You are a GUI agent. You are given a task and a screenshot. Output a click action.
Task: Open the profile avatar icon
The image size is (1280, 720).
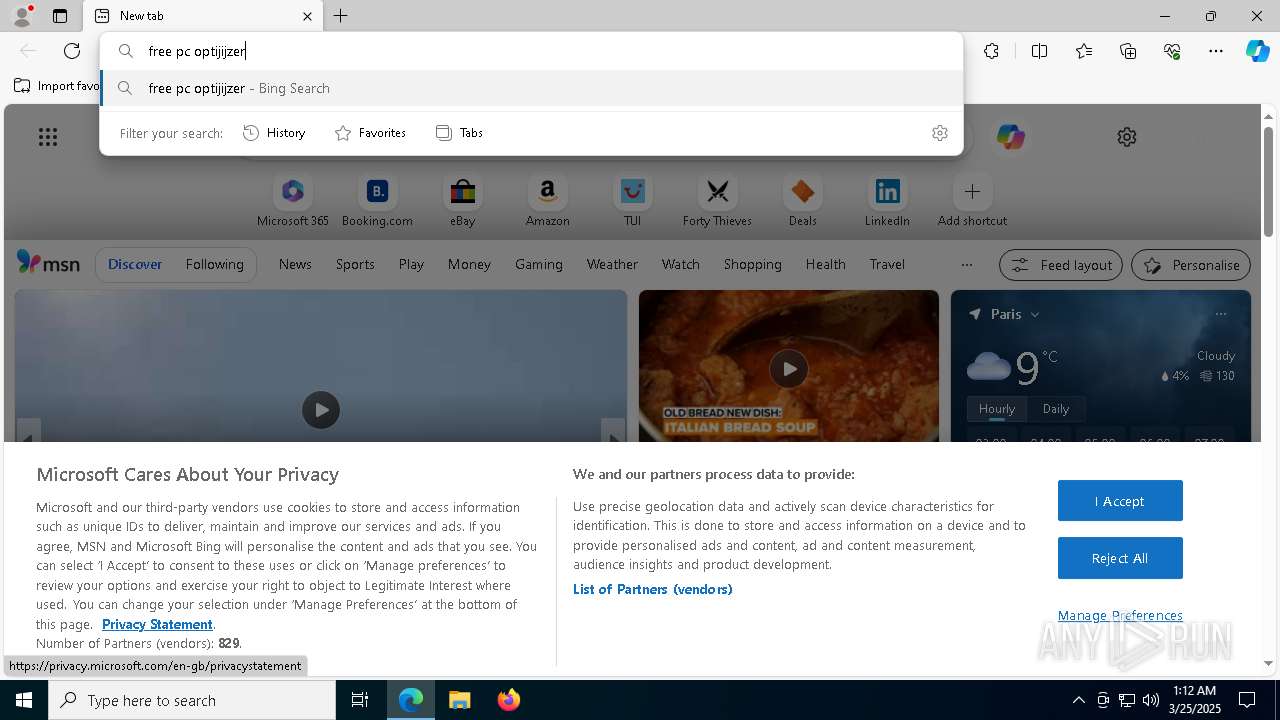point(21,16)
